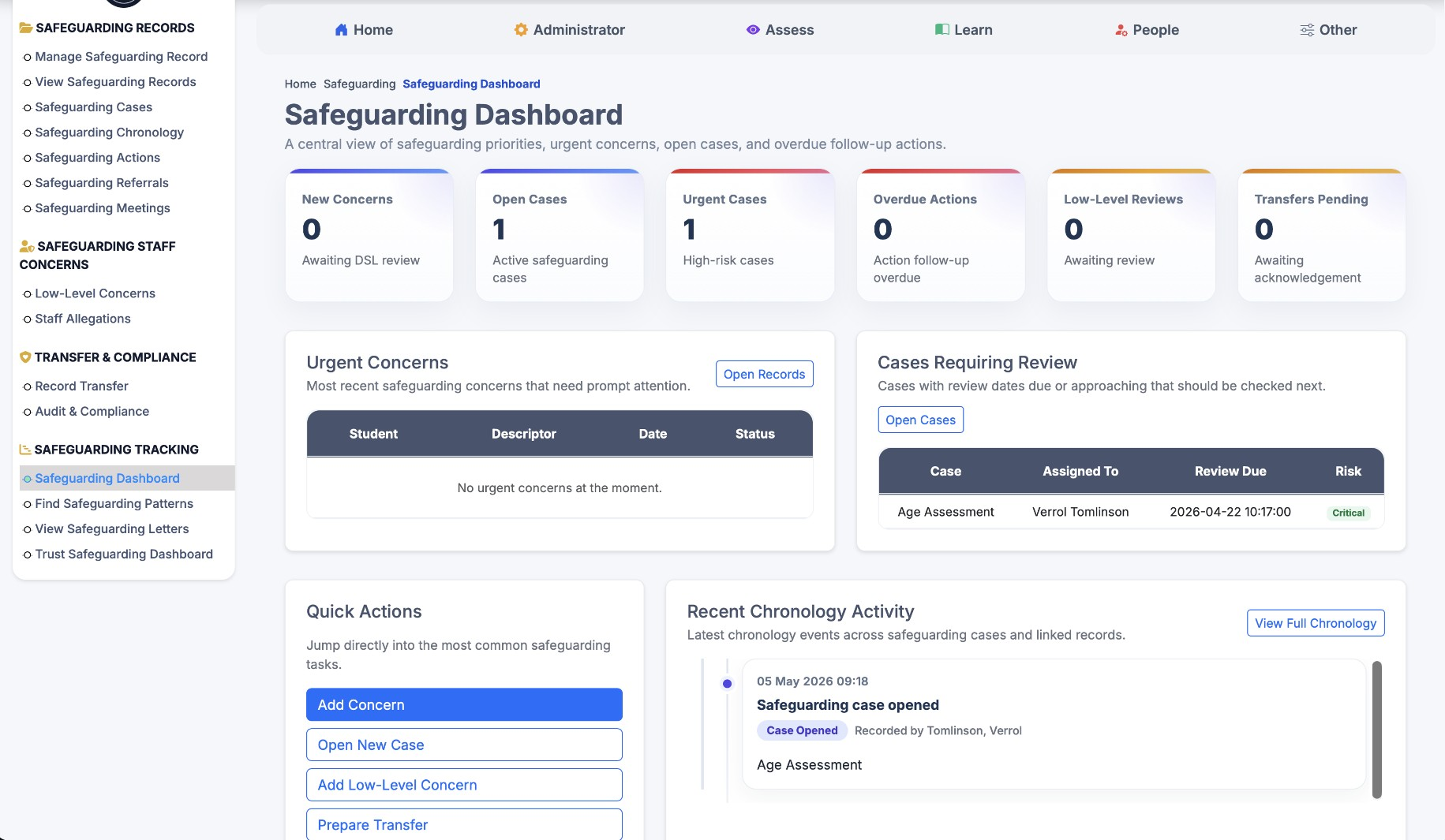Open the Assess menu
The width and height of the screenshot is (1445, 840).
coord(780,30)
